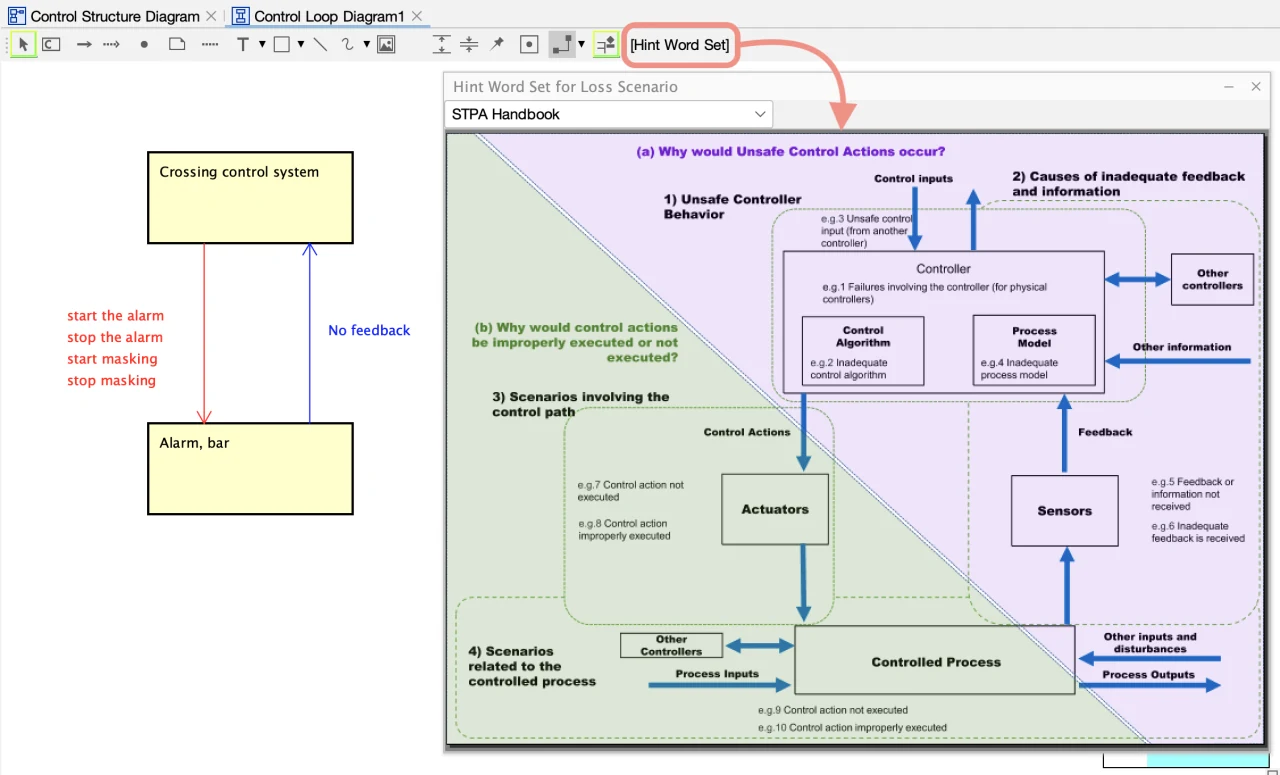Select the component box tool labeled C
Screen dimensions: 1280x775
coord(51,45)
